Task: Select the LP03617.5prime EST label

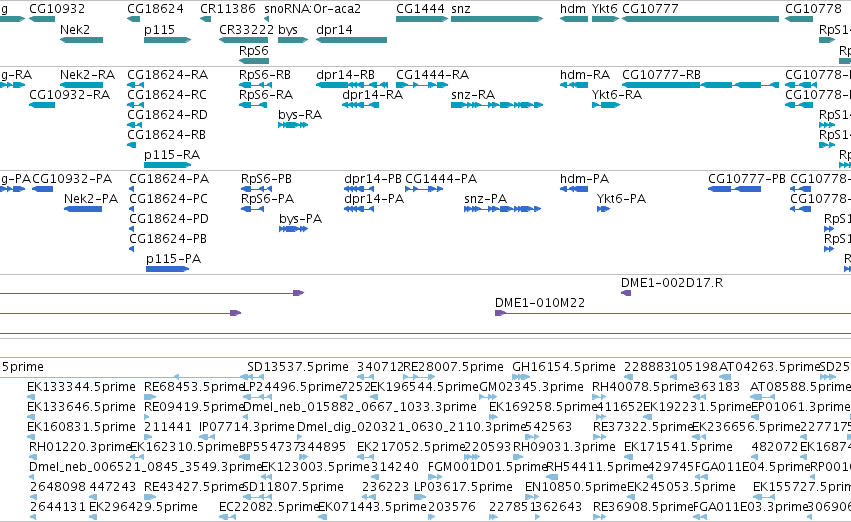Action: [463, 487]
